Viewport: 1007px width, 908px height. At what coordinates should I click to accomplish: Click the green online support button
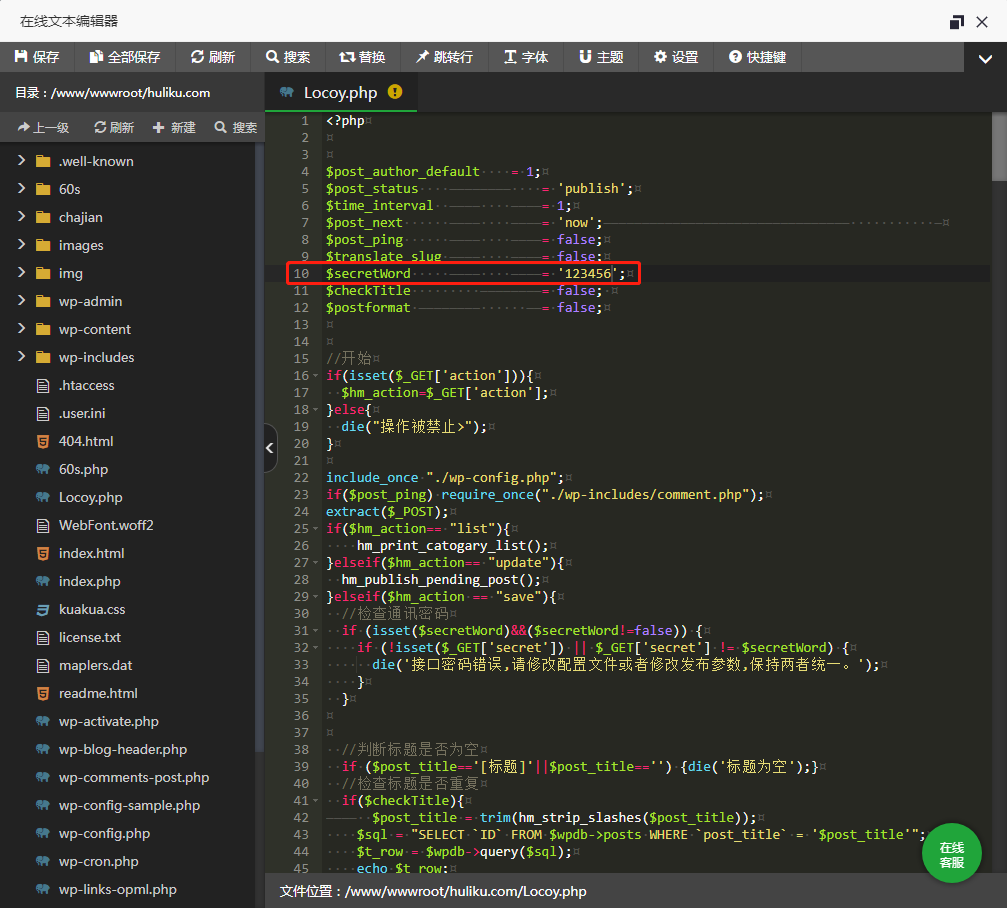point(951,854)
